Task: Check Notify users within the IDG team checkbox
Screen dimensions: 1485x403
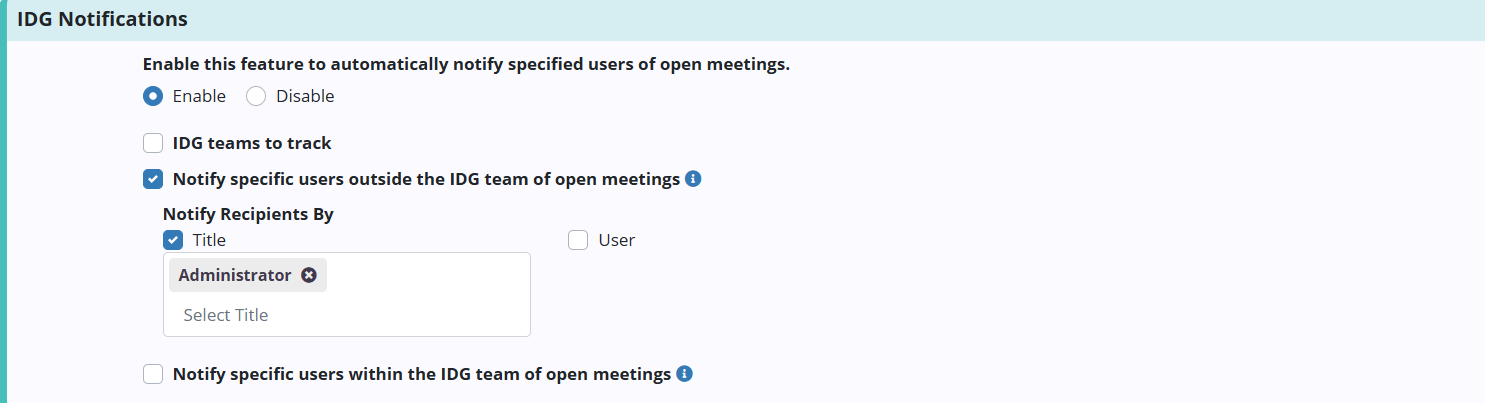Action: (x=153, y=374)
